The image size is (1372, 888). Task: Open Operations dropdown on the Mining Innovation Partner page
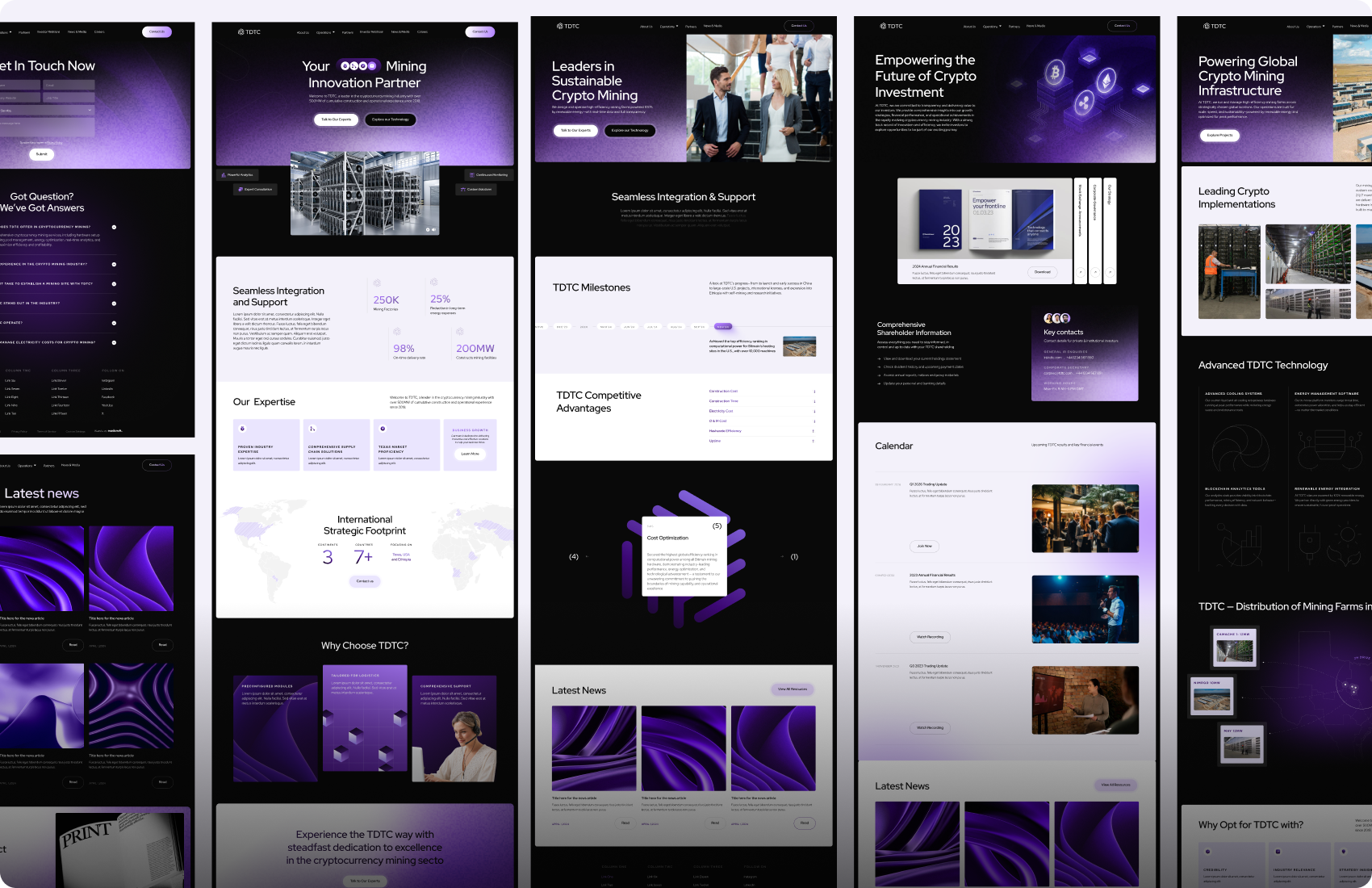point(325,32)
